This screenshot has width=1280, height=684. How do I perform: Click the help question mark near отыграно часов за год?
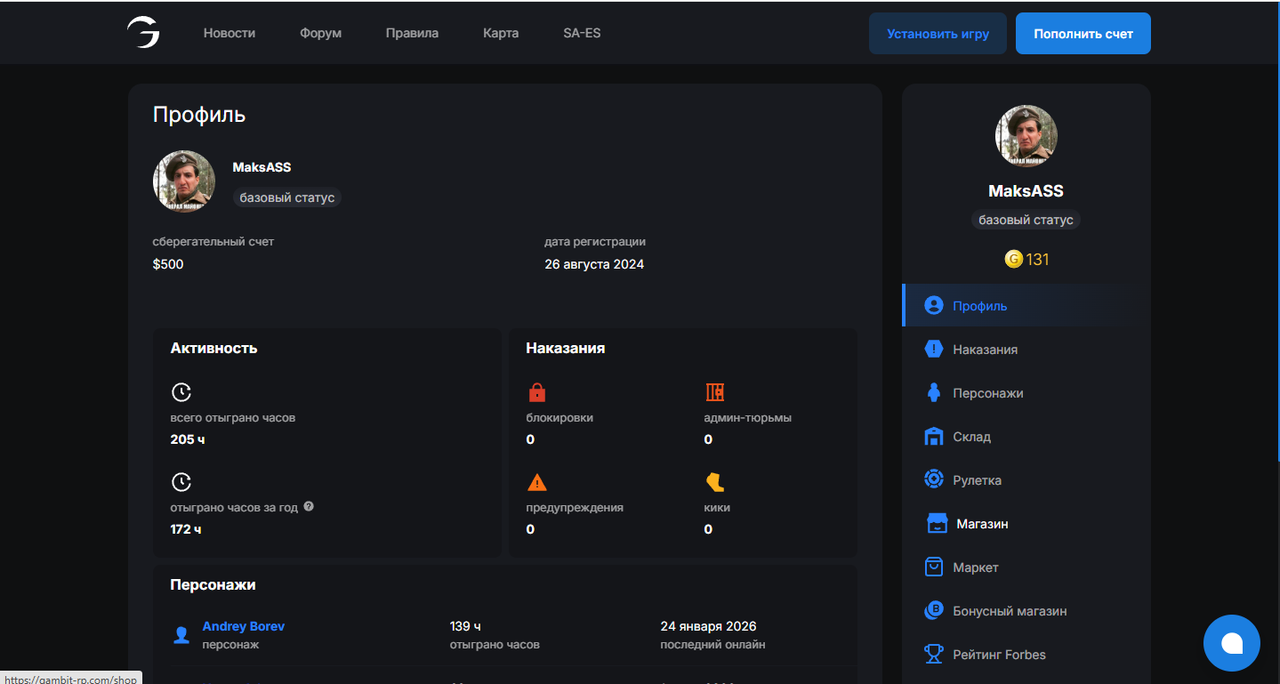coord(309,506)
